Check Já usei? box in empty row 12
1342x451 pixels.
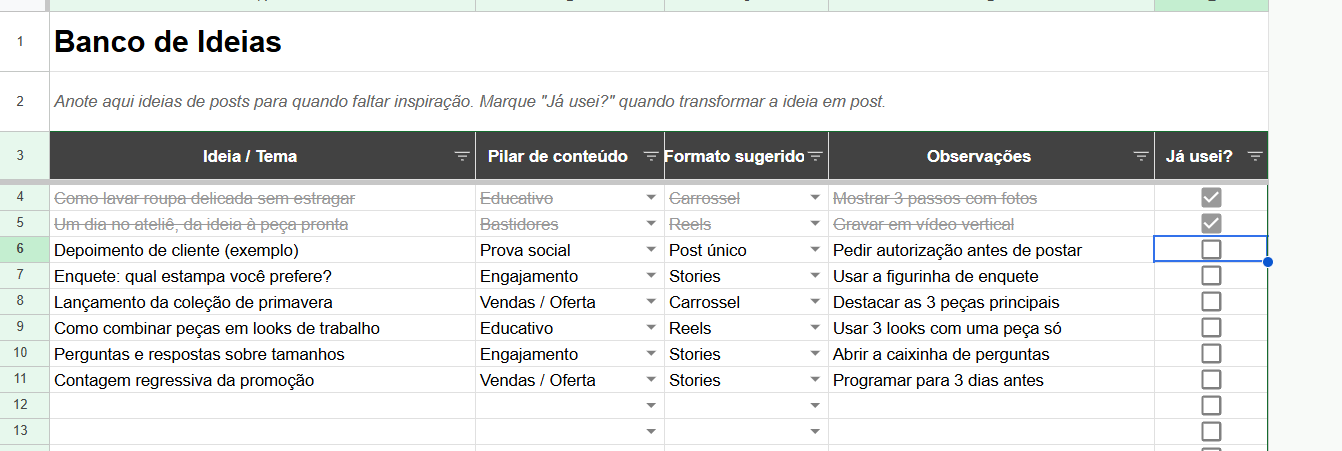click(1211, 405)
